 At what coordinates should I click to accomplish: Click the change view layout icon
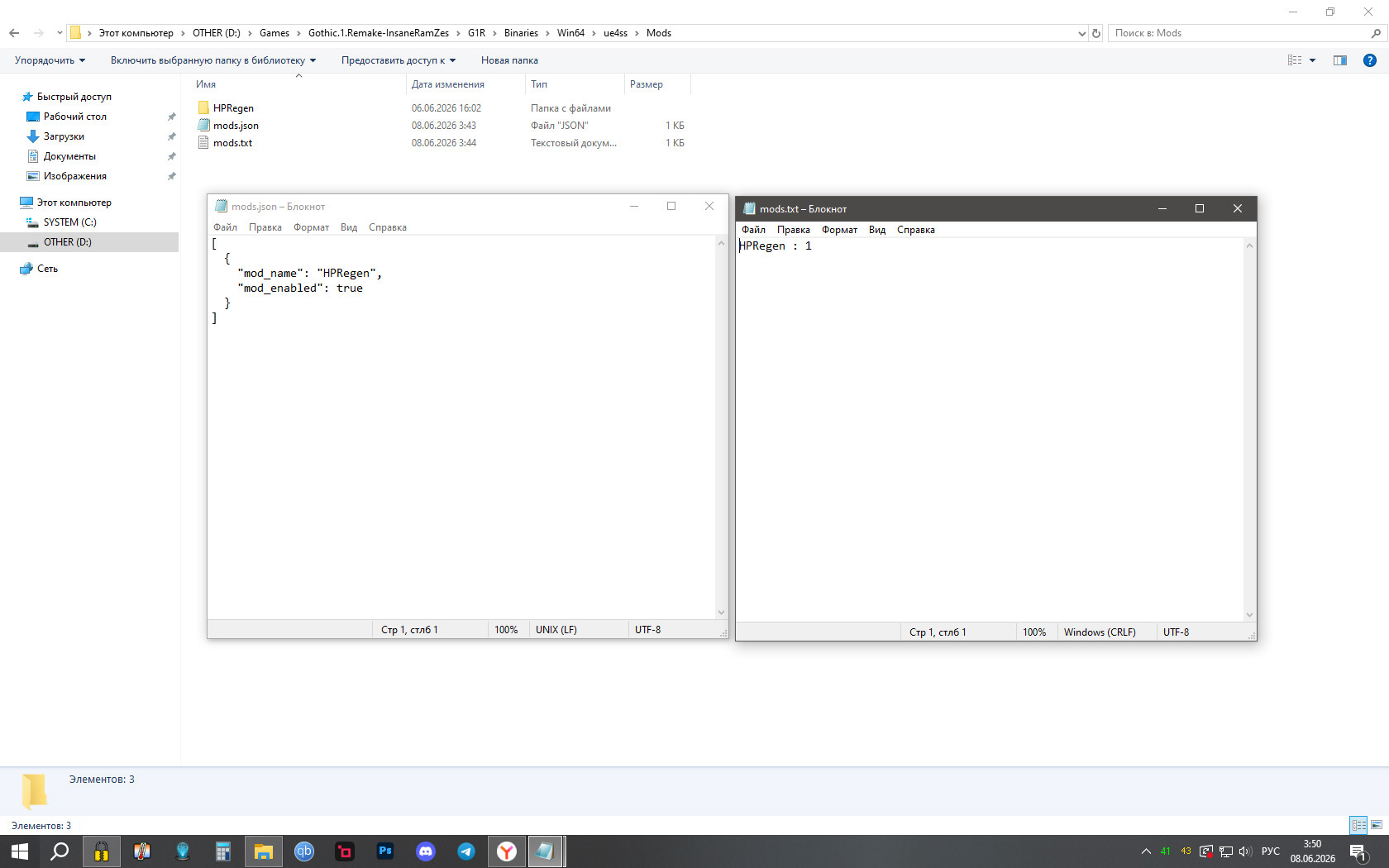tap(1295, 60)
